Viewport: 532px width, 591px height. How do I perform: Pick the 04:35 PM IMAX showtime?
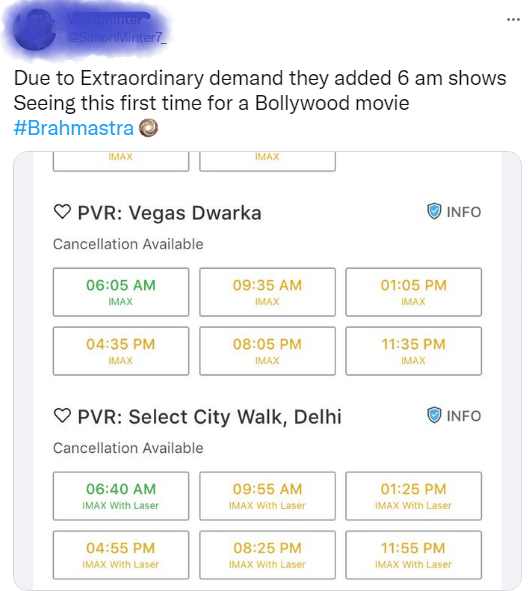click(121, 351)
